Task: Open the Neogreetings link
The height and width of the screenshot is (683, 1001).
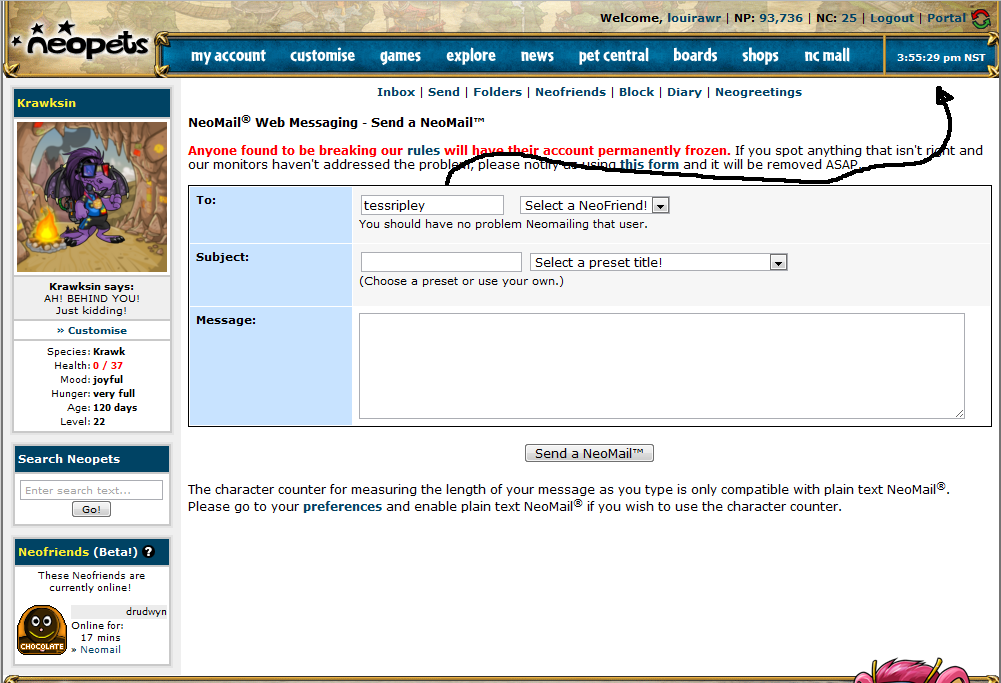Action: (758, 92)
